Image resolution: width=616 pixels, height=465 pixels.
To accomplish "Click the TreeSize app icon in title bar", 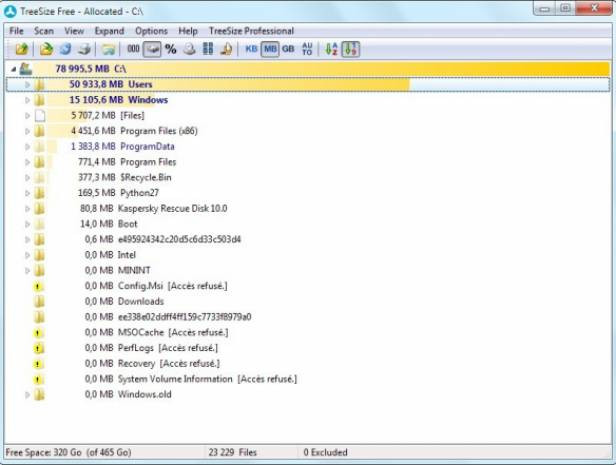I will pos(10,11).
